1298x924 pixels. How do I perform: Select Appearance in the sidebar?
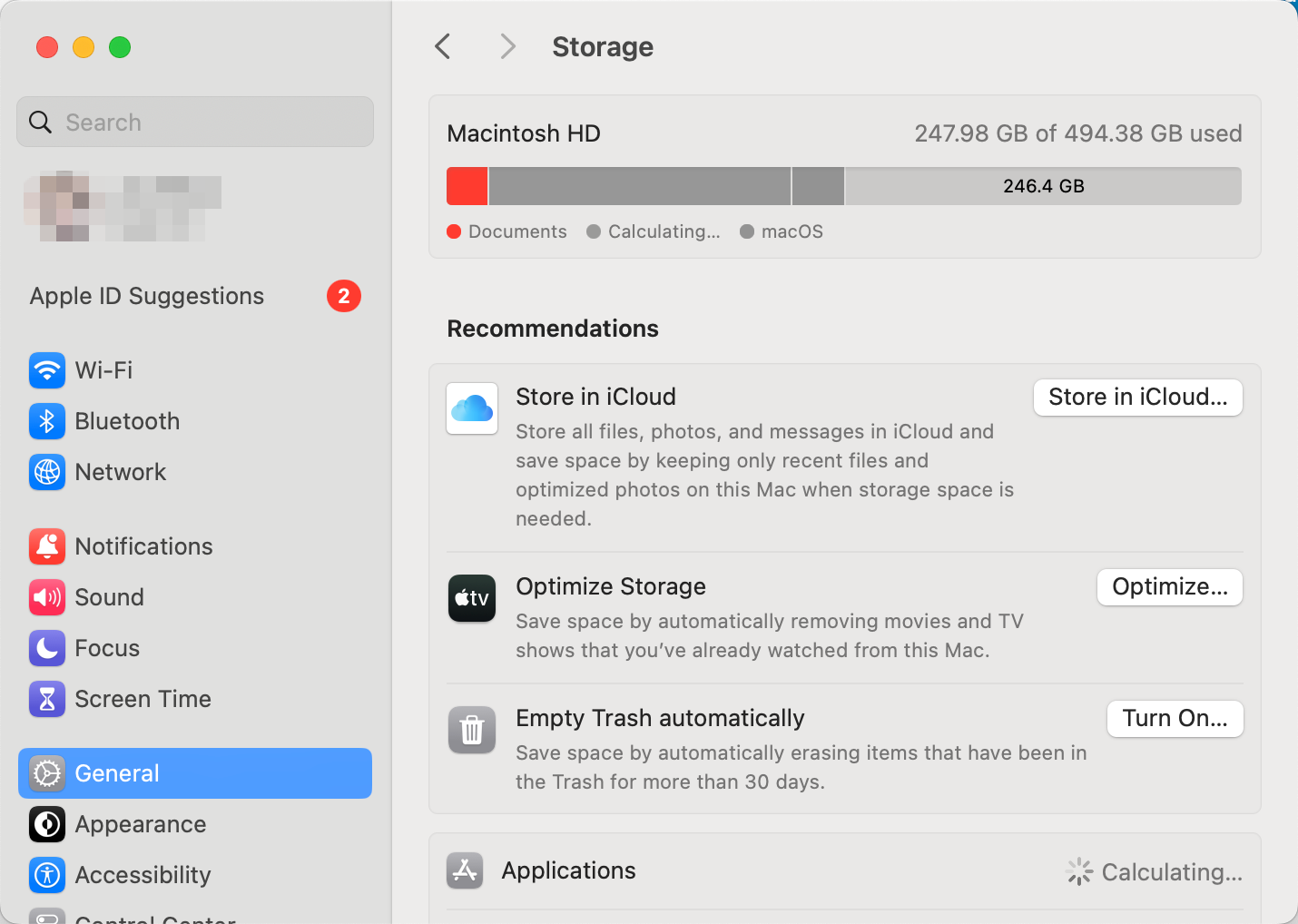(195, 824)
